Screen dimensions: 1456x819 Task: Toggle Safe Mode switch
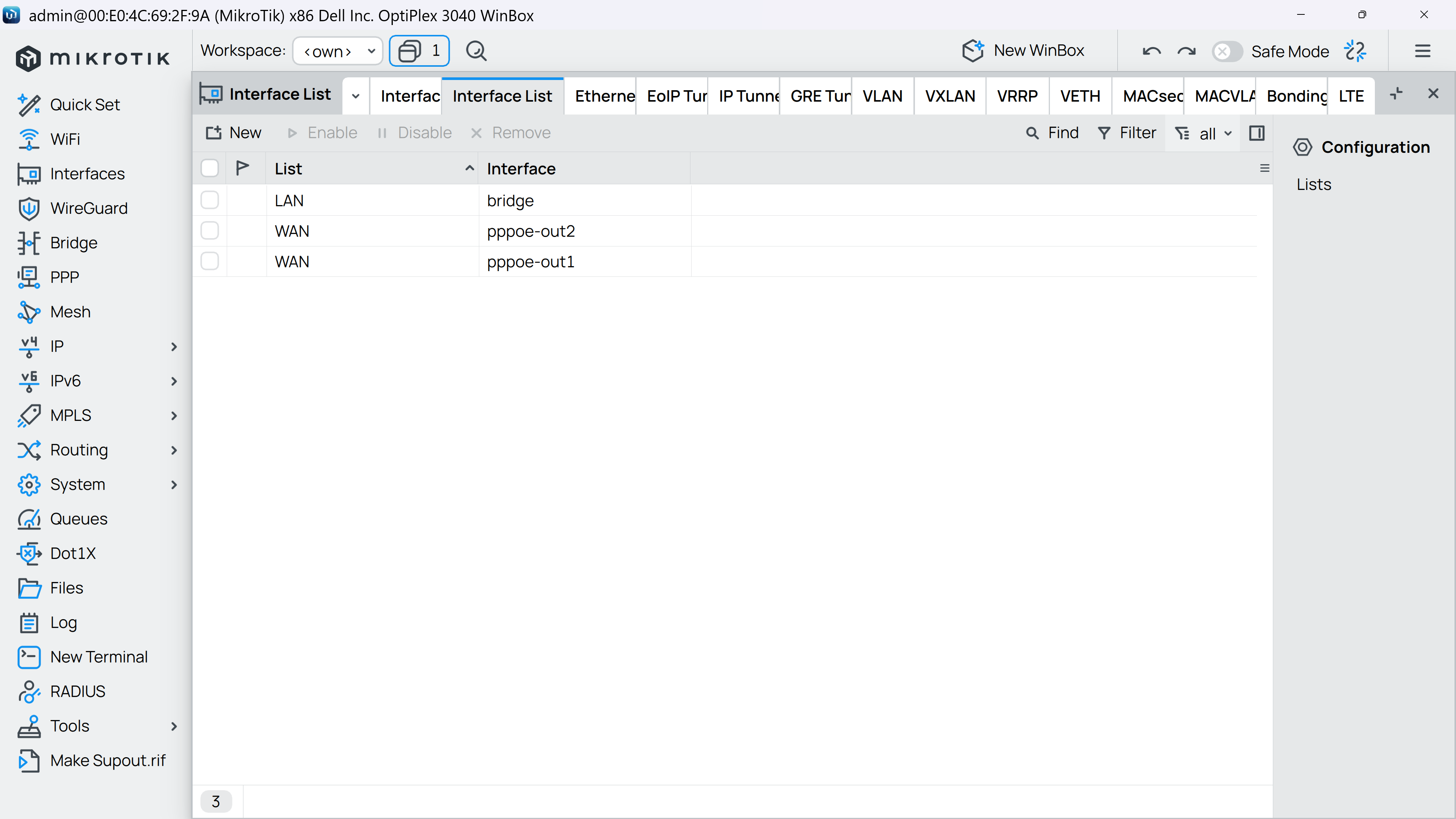1227,52
